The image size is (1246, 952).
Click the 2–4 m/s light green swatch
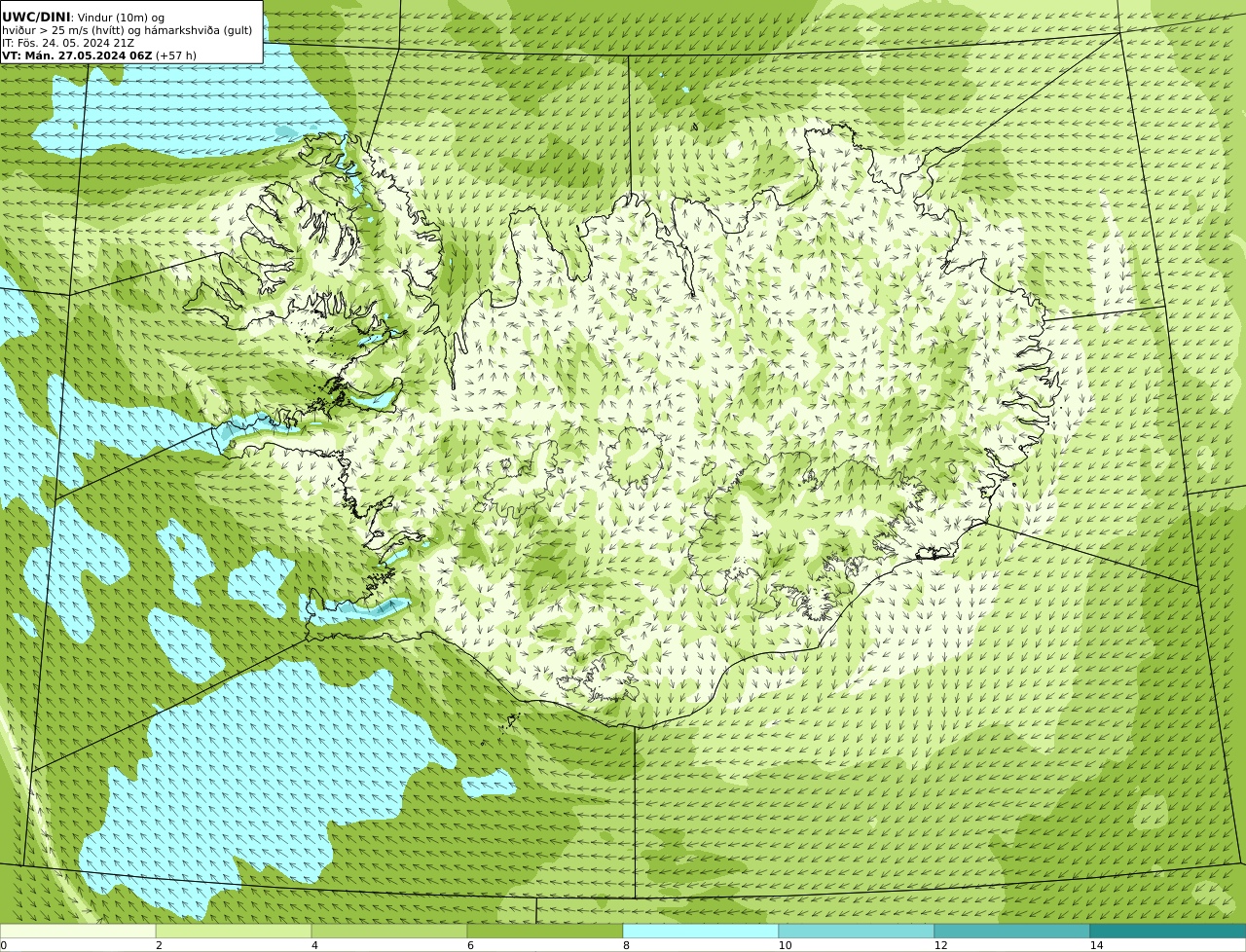click(234, 931)
